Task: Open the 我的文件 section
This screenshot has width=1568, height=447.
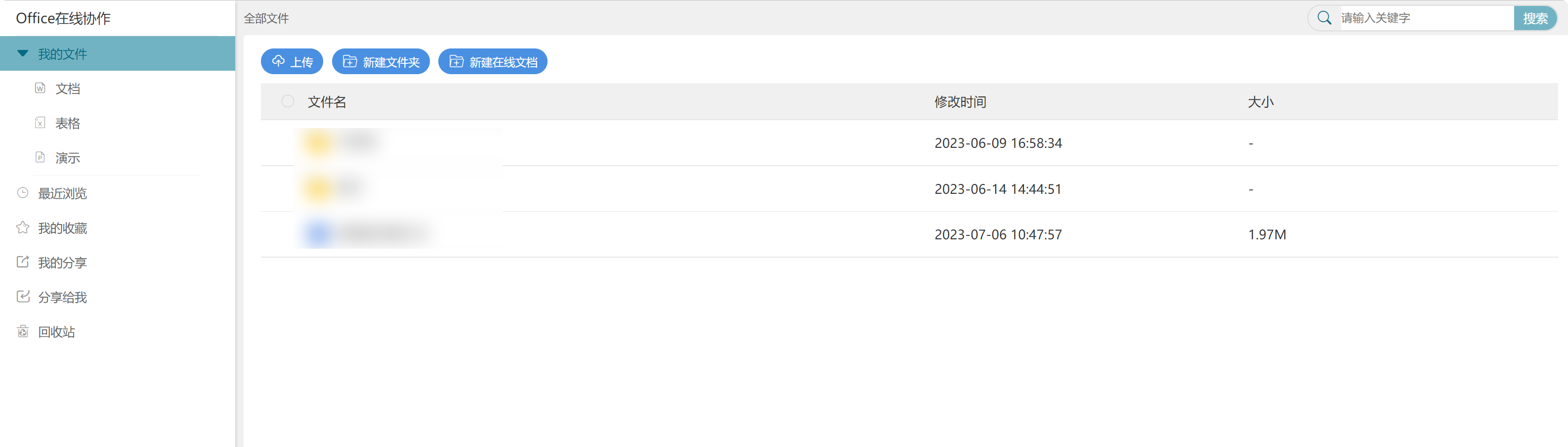Action: pyautogui.click(x=63, y=54)
